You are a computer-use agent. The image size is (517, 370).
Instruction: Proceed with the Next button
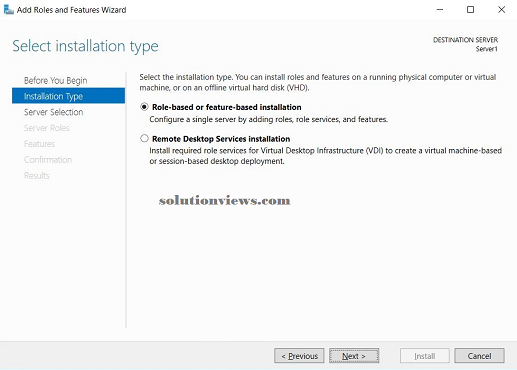pyautogui.click(x=354, y=356)
